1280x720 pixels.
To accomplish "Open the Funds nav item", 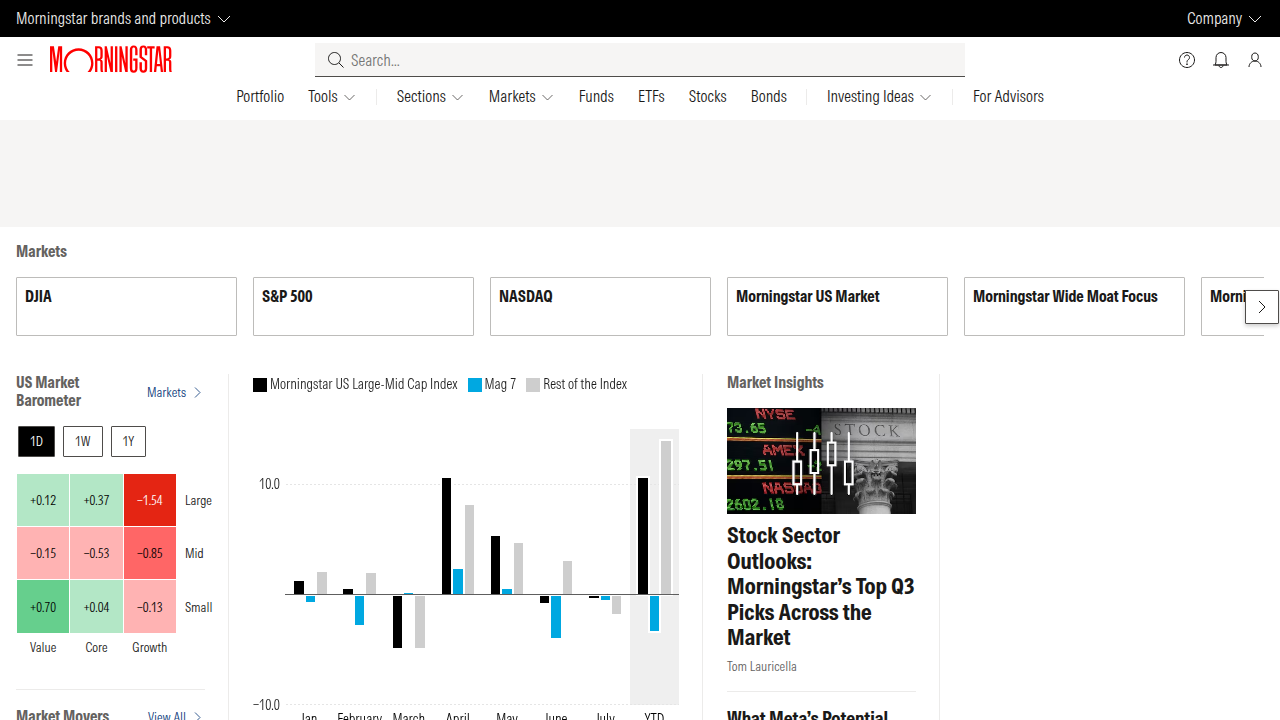I will coord(596,97).
